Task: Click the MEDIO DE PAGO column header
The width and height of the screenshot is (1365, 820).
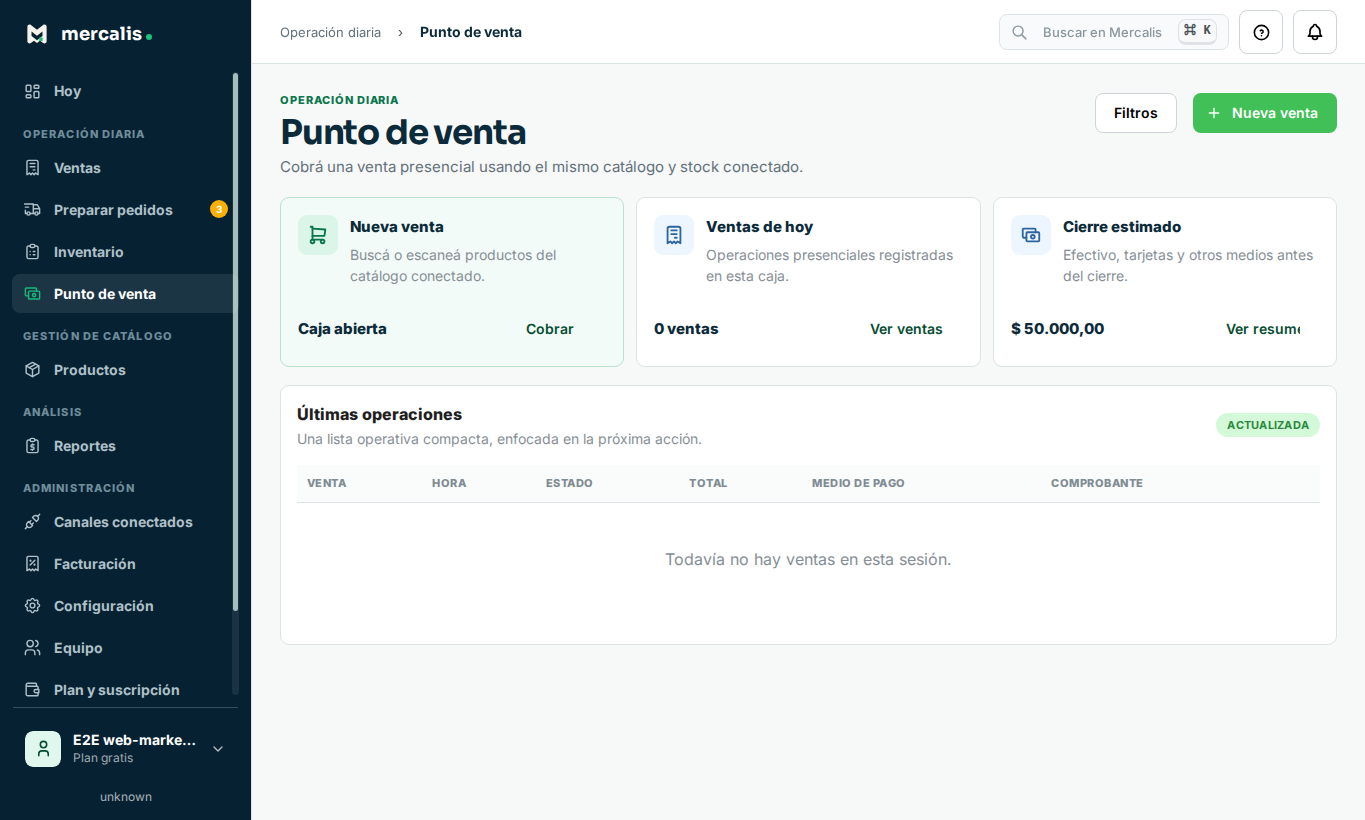Action: pos(858,483)
